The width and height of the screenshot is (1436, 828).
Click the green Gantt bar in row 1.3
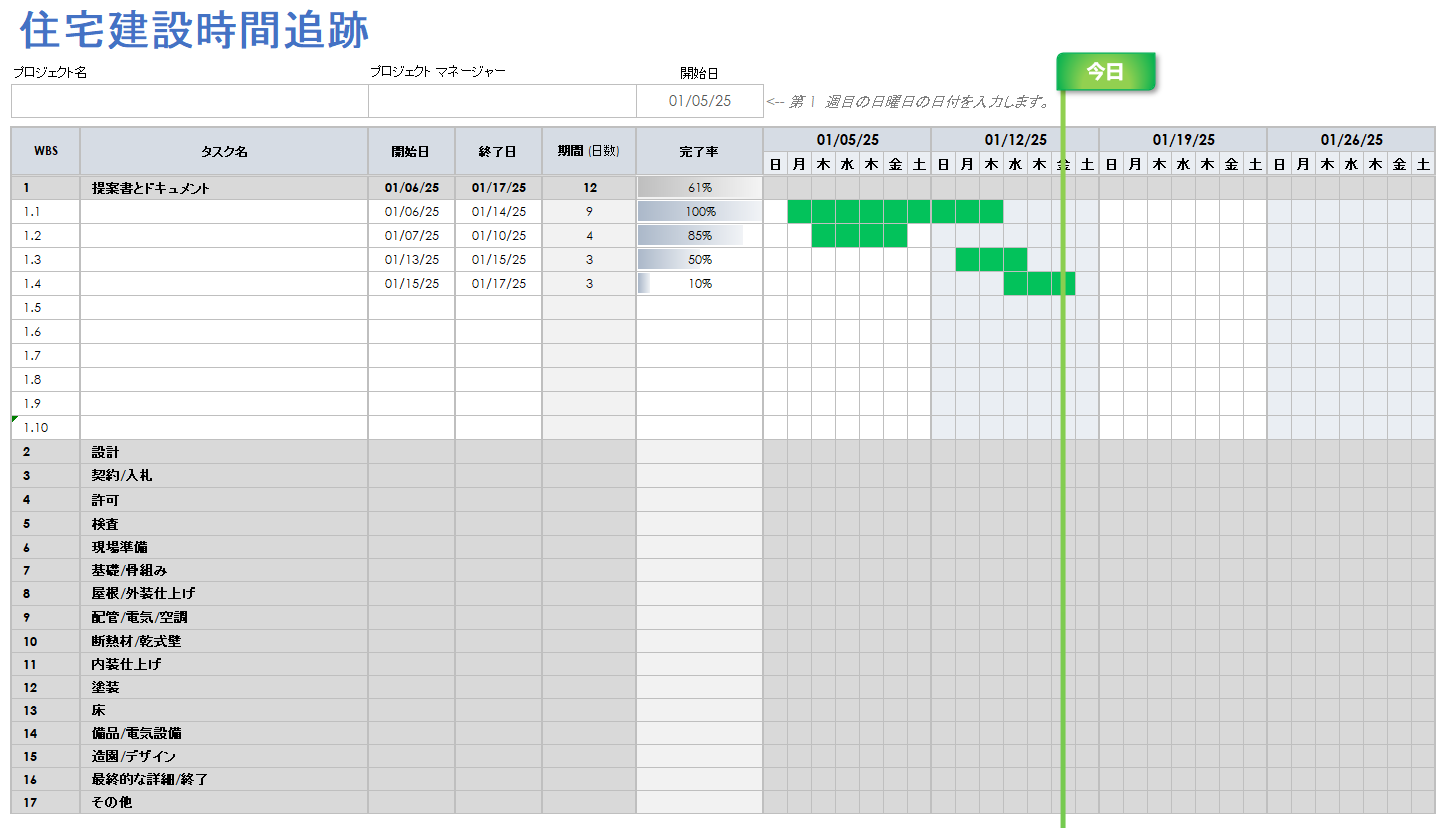point(991,260)
